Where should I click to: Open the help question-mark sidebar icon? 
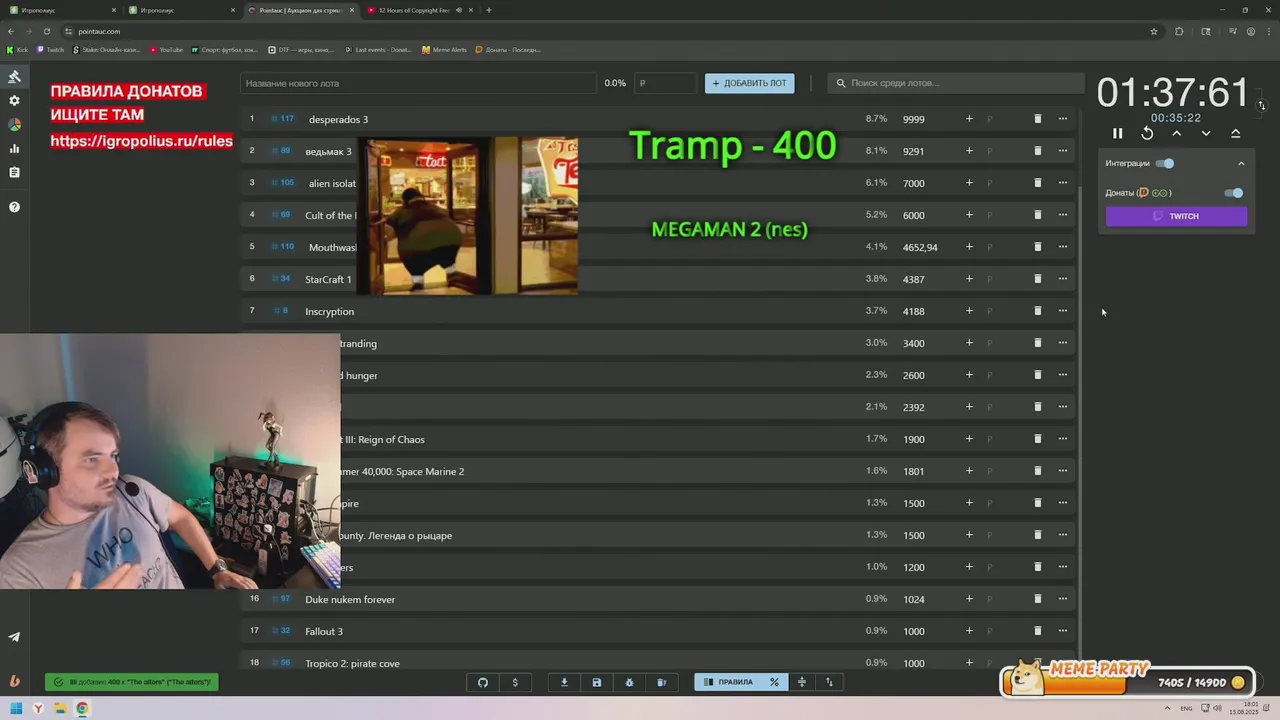click(14, 207)
